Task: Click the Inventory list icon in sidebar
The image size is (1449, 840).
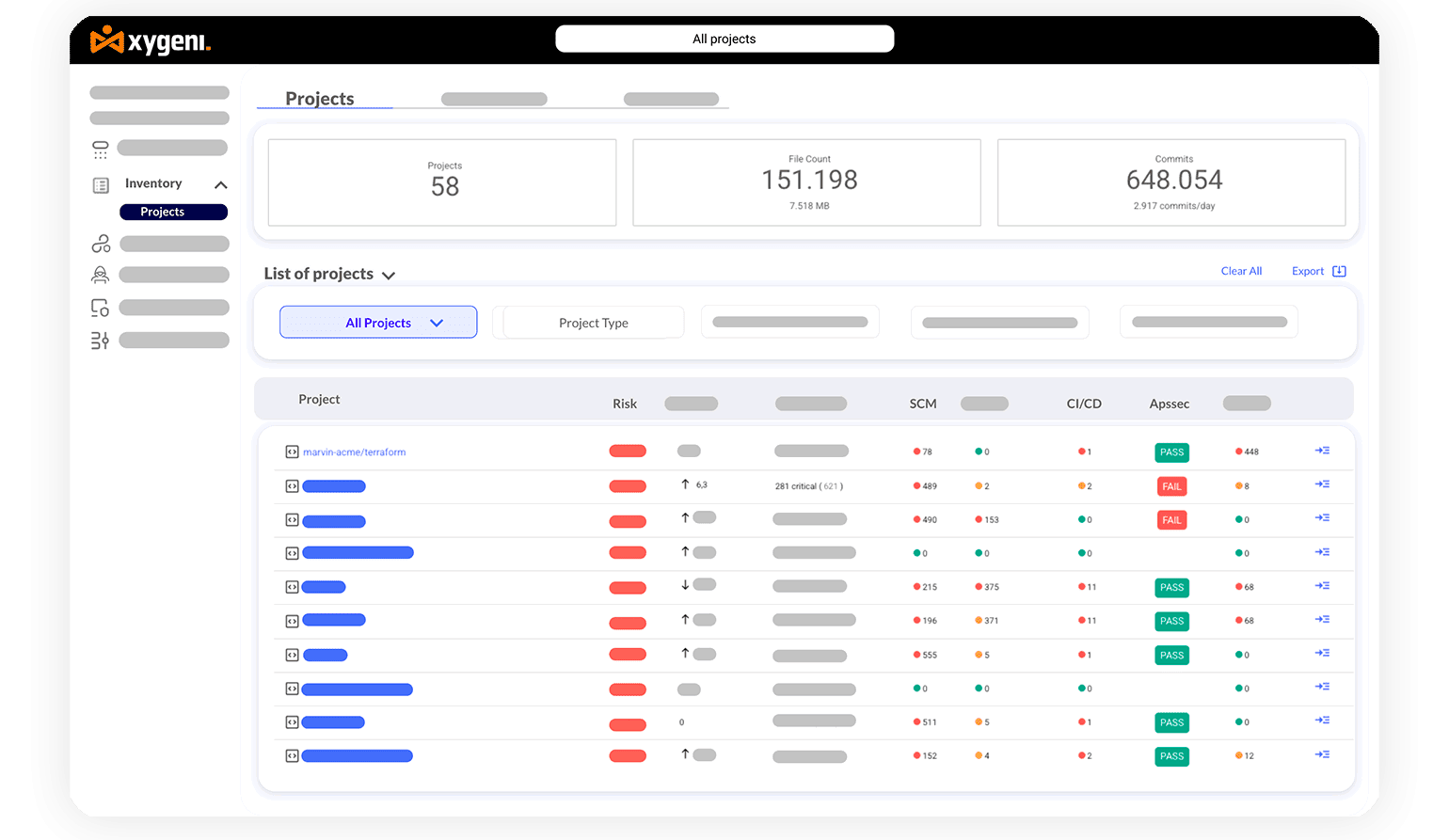Action: click(101, 185)
